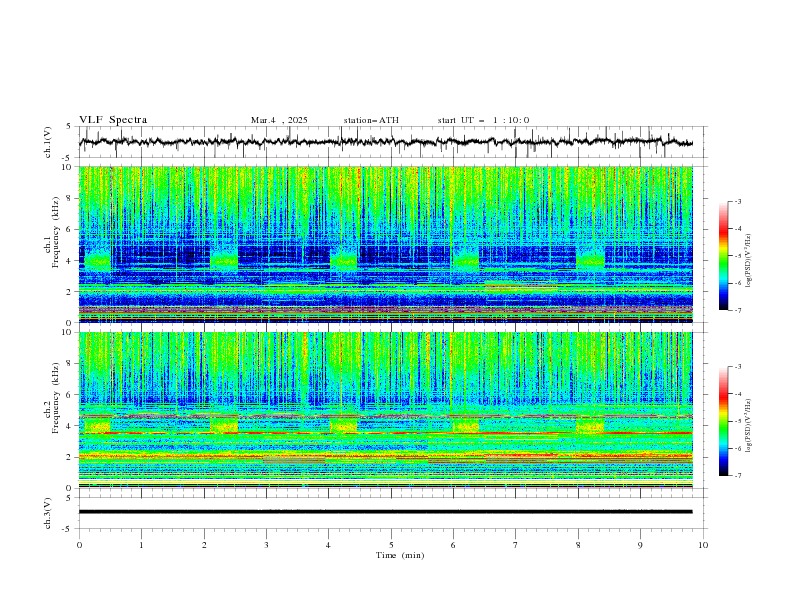
Task: Click the "station=ATH" label
Action: [x=371, y=120]
